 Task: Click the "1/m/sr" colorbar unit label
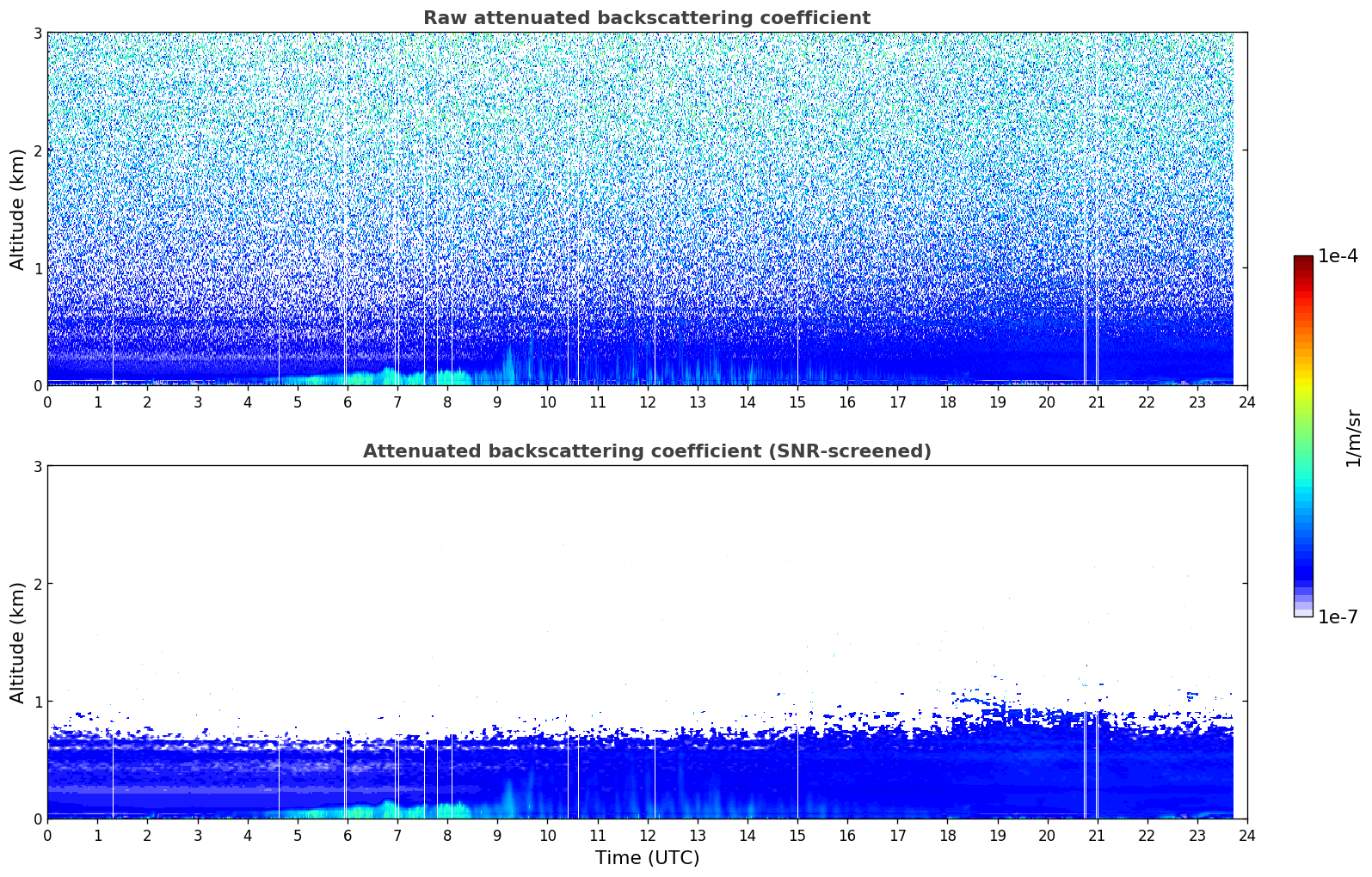click(1353, 438)
